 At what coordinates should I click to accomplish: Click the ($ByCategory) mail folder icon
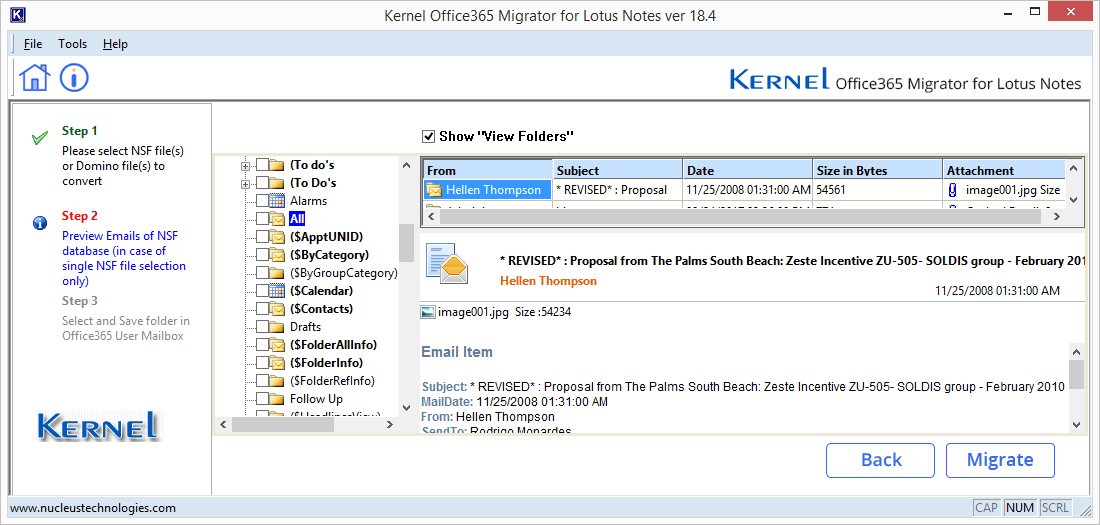coord(277,255)
